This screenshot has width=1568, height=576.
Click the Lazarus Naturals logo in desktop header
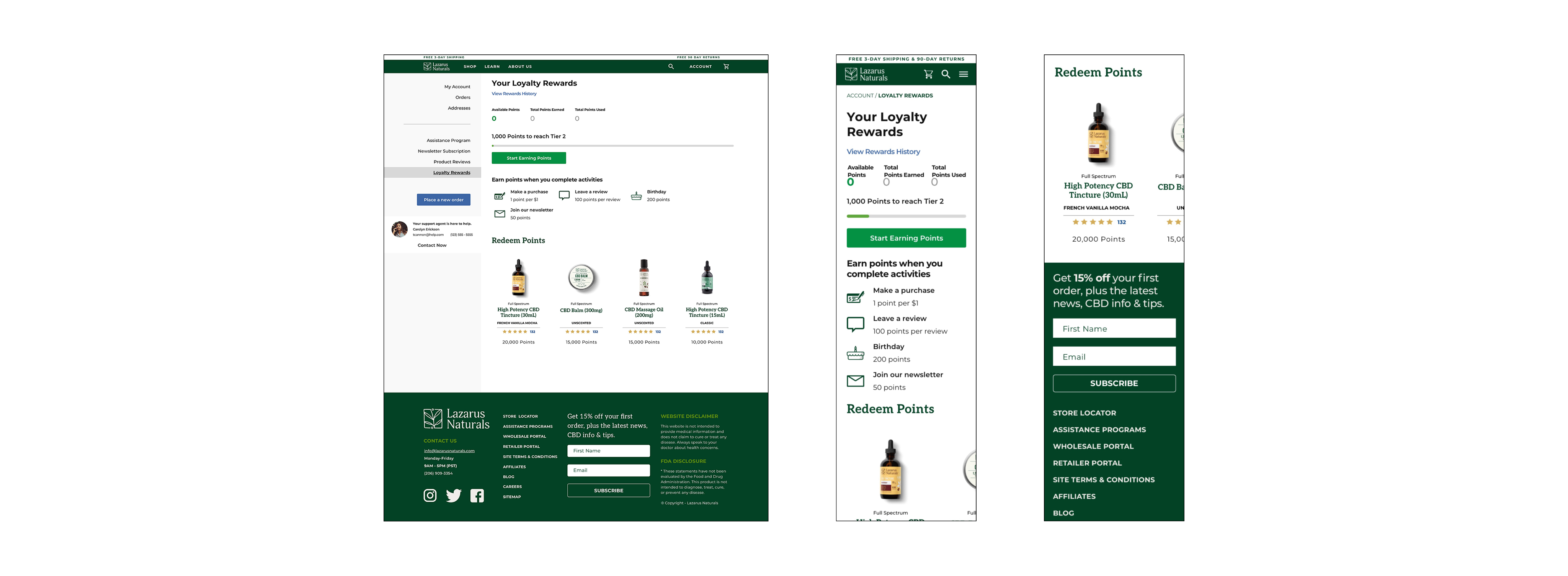pos(436,66)
